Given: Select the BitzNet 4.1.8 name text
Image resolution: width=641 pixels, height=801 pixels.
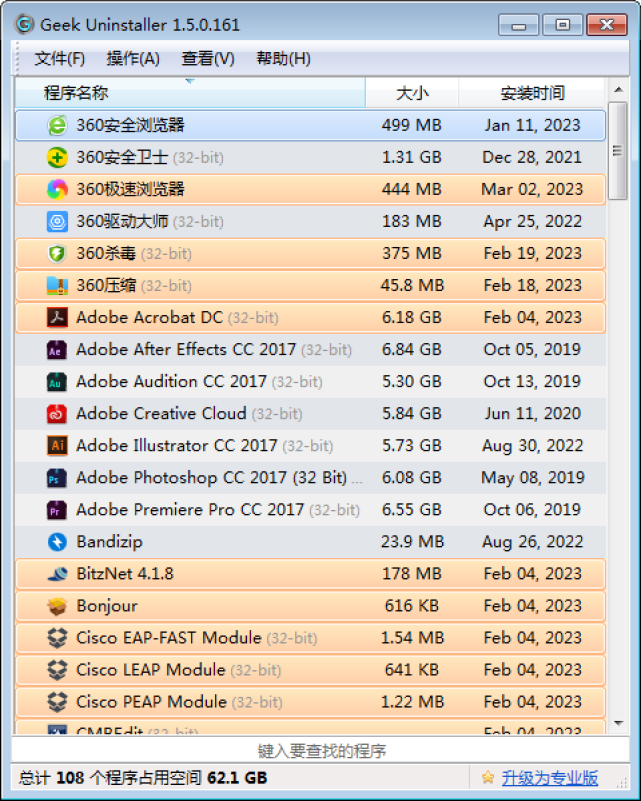Looking at the screenshot, I should pyautogui.click(x=125, y=574).
